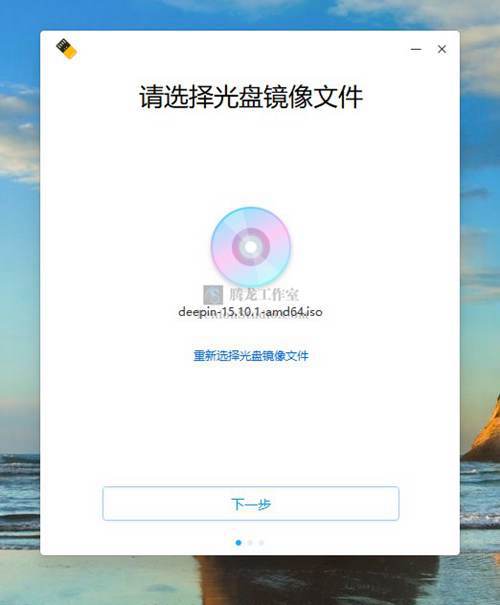Viewport: 500px width, 605px height.
Task: Click 下一步 to proceed to next step
Action: click(251, 504)
